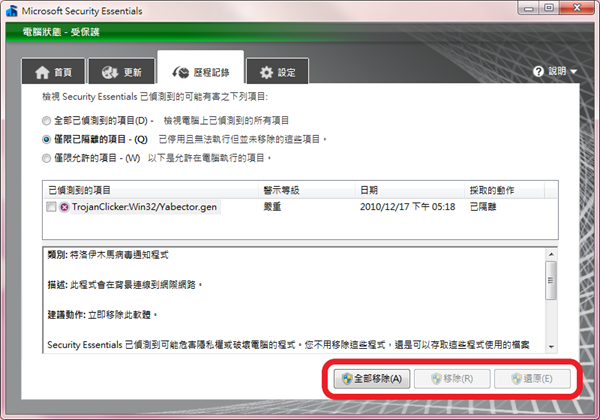Switch to the 更新 (Update) tab
The height and width of the screenshot is (420, 600).
(x=122, y=72)
